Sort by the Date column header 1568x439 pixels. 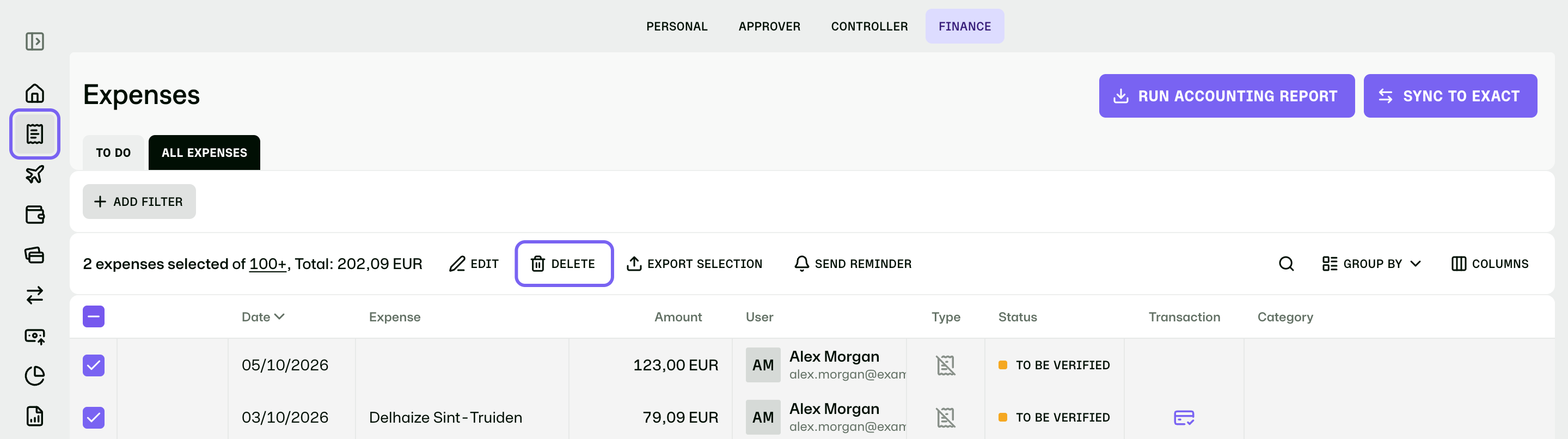point(263,316)
